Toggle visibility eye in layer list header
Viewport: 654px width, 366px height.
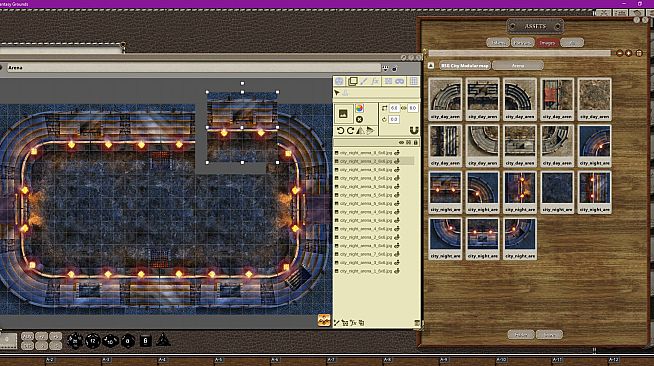[x=402, y=143]
